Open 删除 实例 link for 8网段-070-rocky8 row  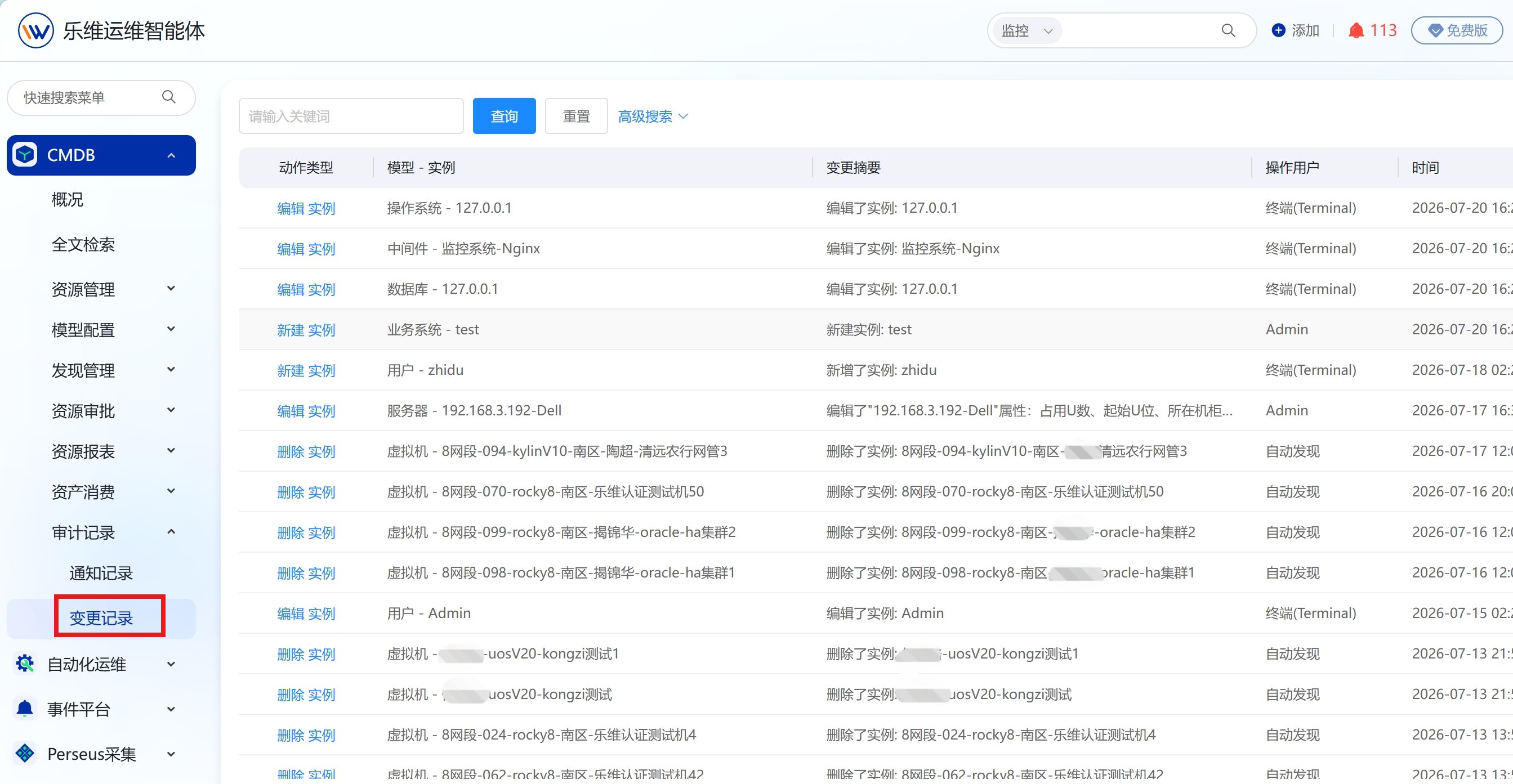click(306, 492)
